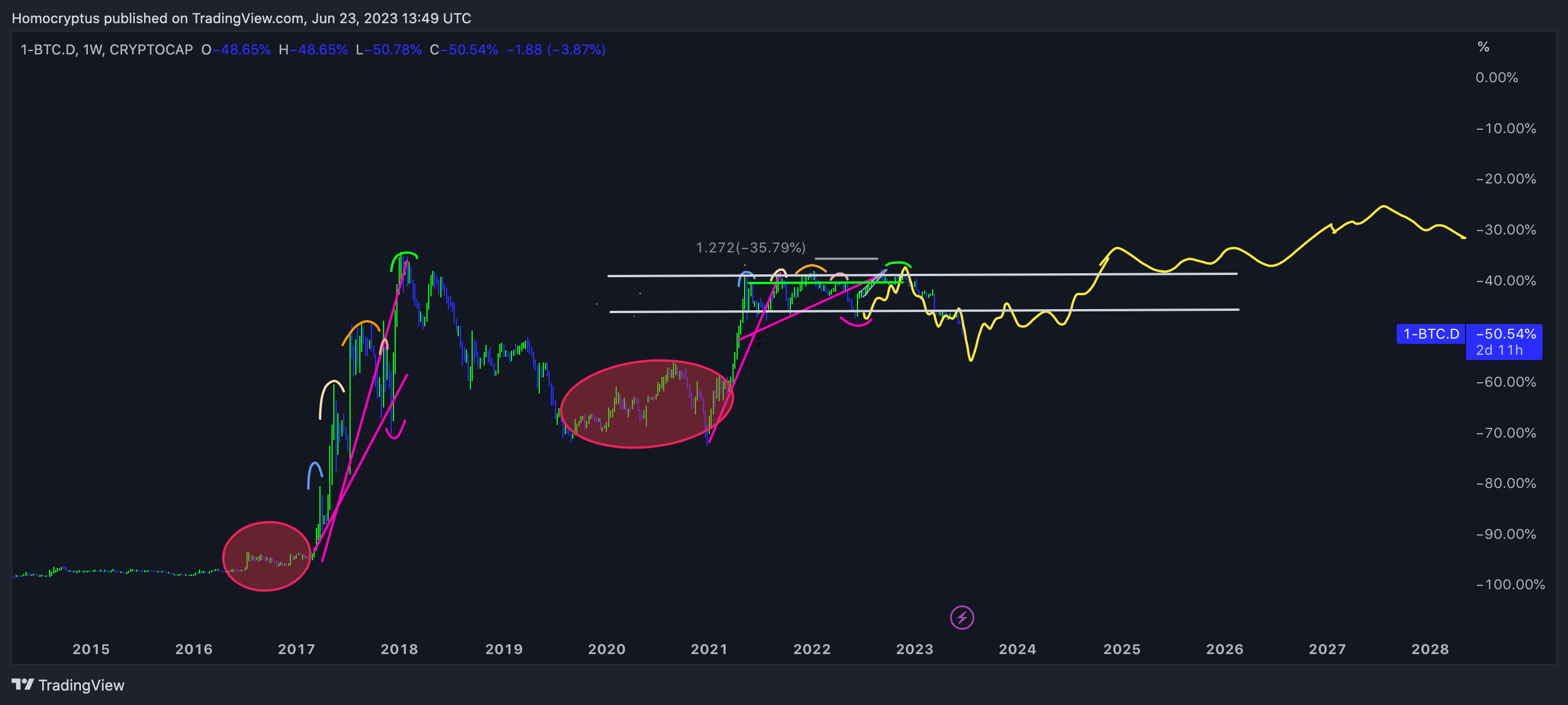Image resolution: width=1568 pixels, height=705 pixels.
Task: Click the -50.54% current value label
Action: point(1505,333)
